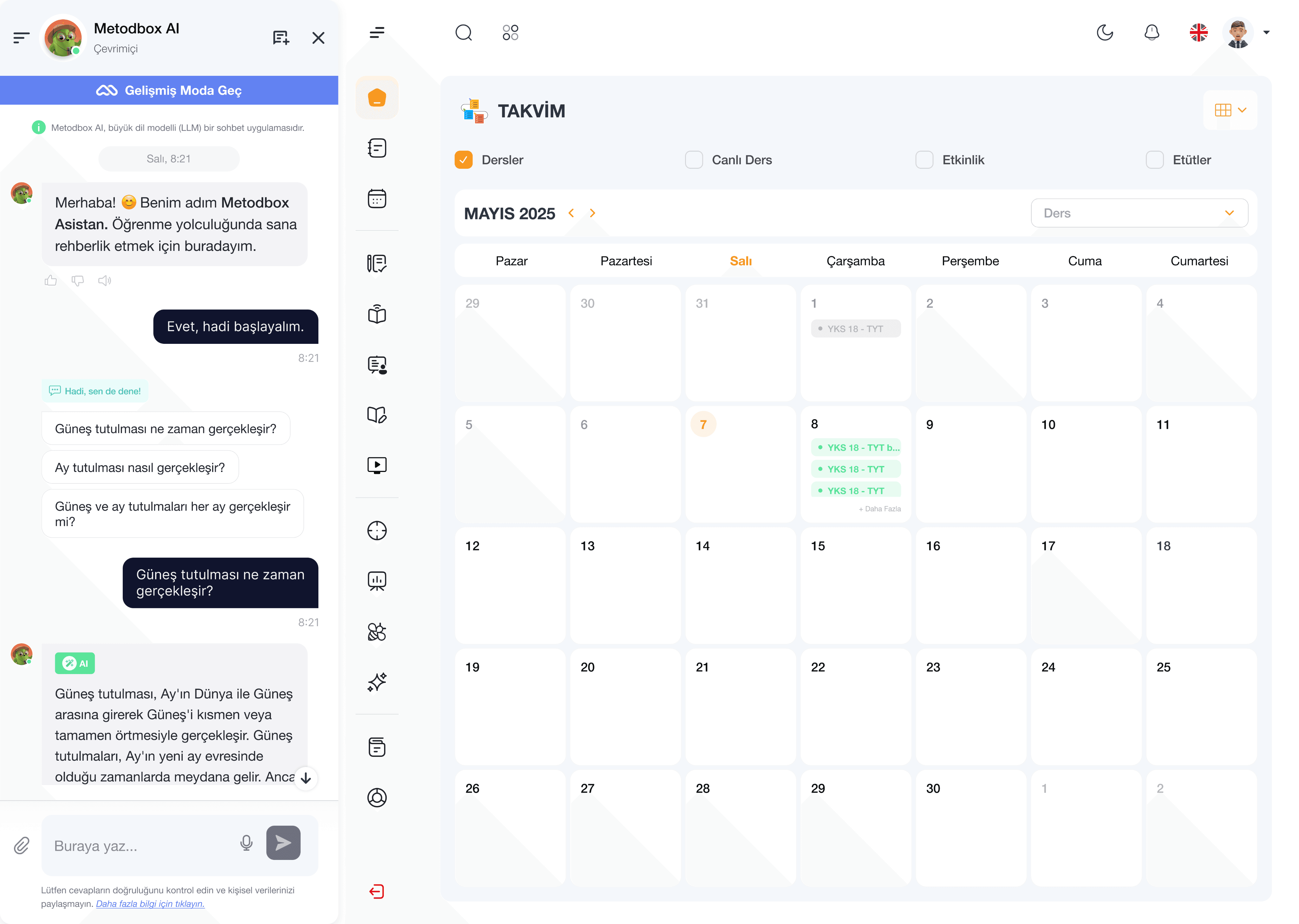Uncheck the Dersler checkbox

(464, 160)
